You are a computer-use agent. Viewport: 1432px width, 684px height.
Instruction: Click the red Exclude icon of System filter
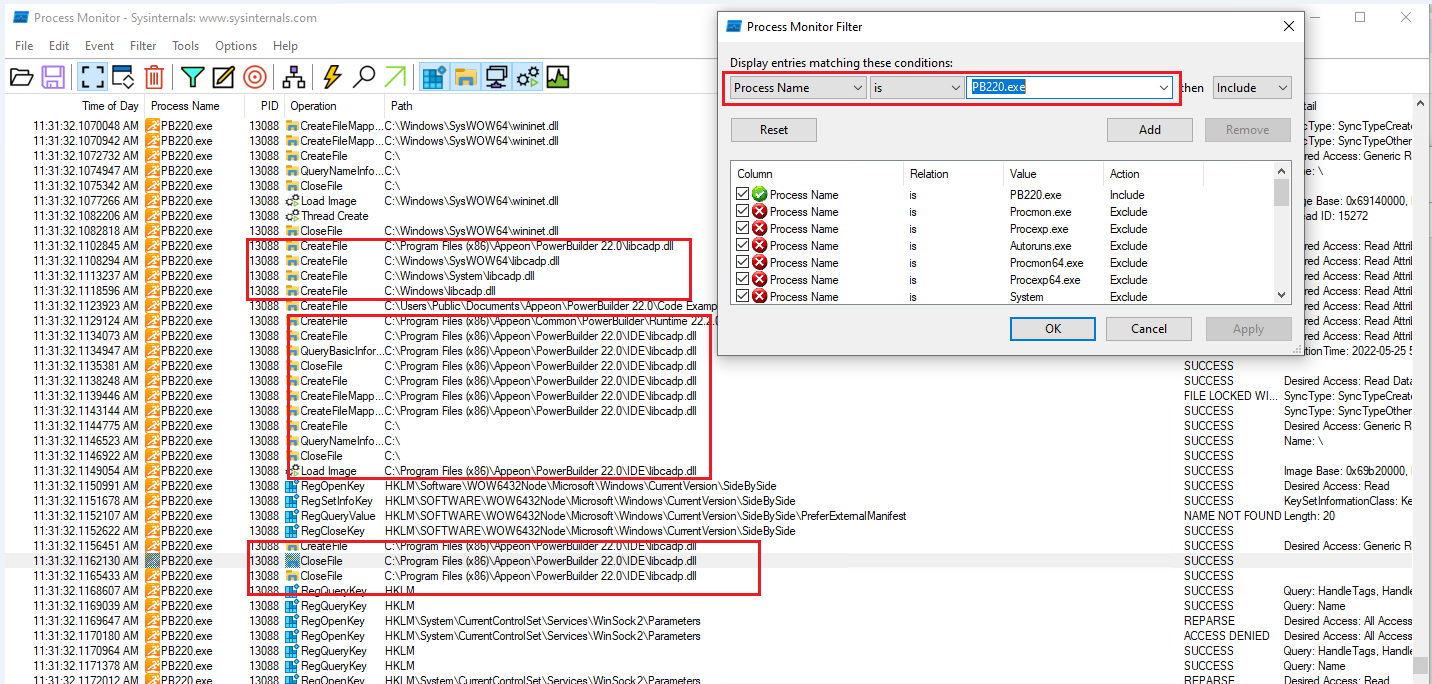[759, 297]
